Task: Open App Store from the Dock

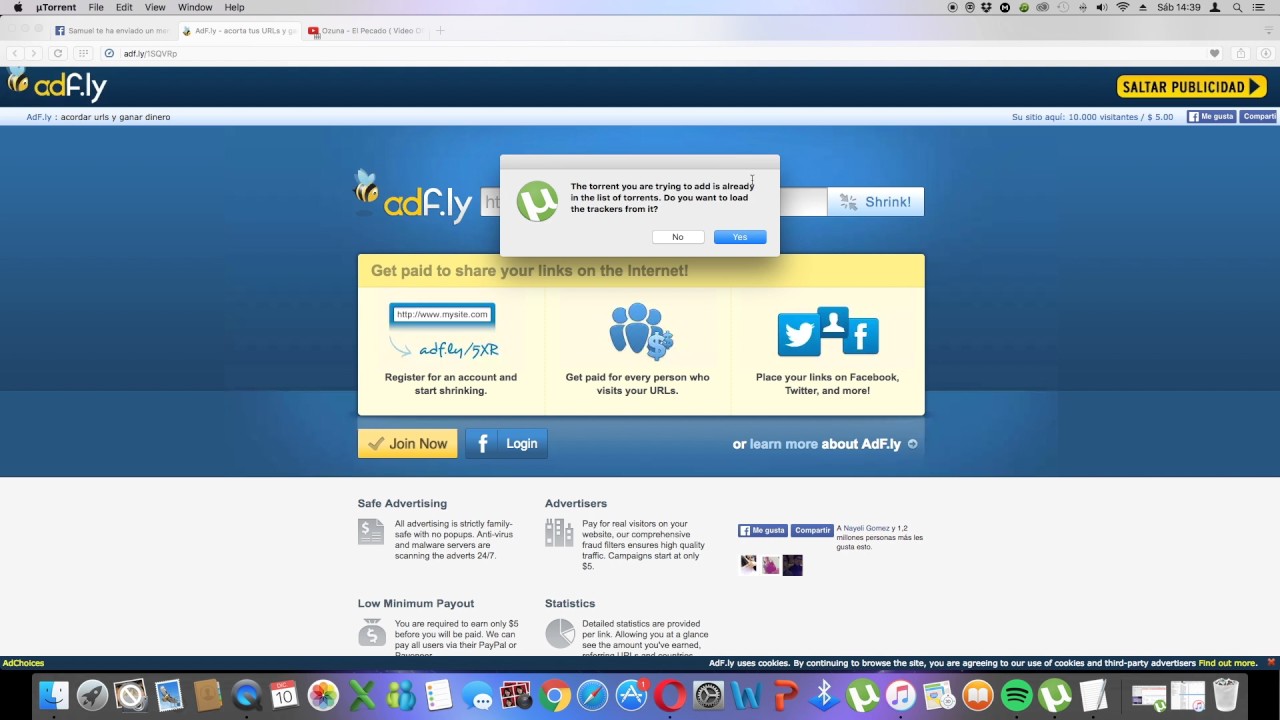Action: point(632,695)
